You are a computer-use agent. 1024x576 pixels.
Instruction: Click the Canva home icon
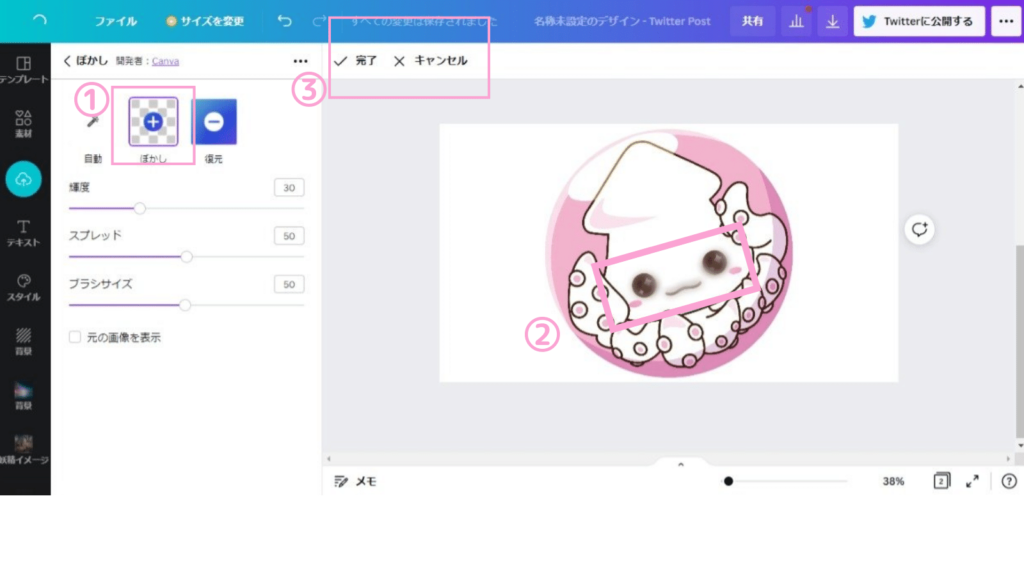click(x=40, y=21)
